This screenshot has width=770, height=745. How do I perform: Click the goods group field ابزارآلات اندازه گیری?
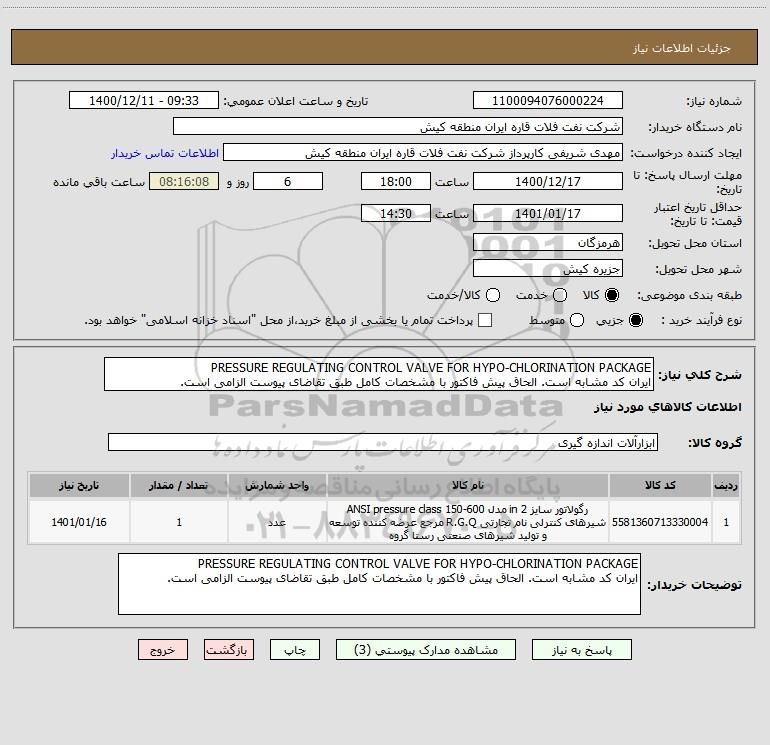[x=383, y=442]
